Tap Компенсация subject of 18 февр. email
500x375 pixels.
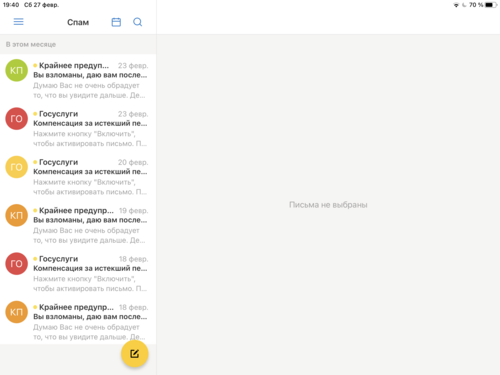coord(90,268)
